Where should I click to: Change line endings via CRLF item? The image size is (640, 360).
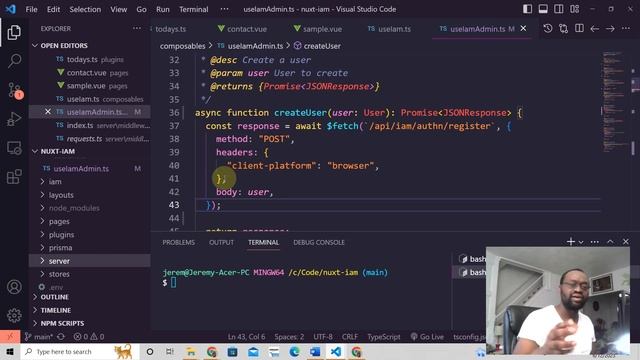point(349,337)
